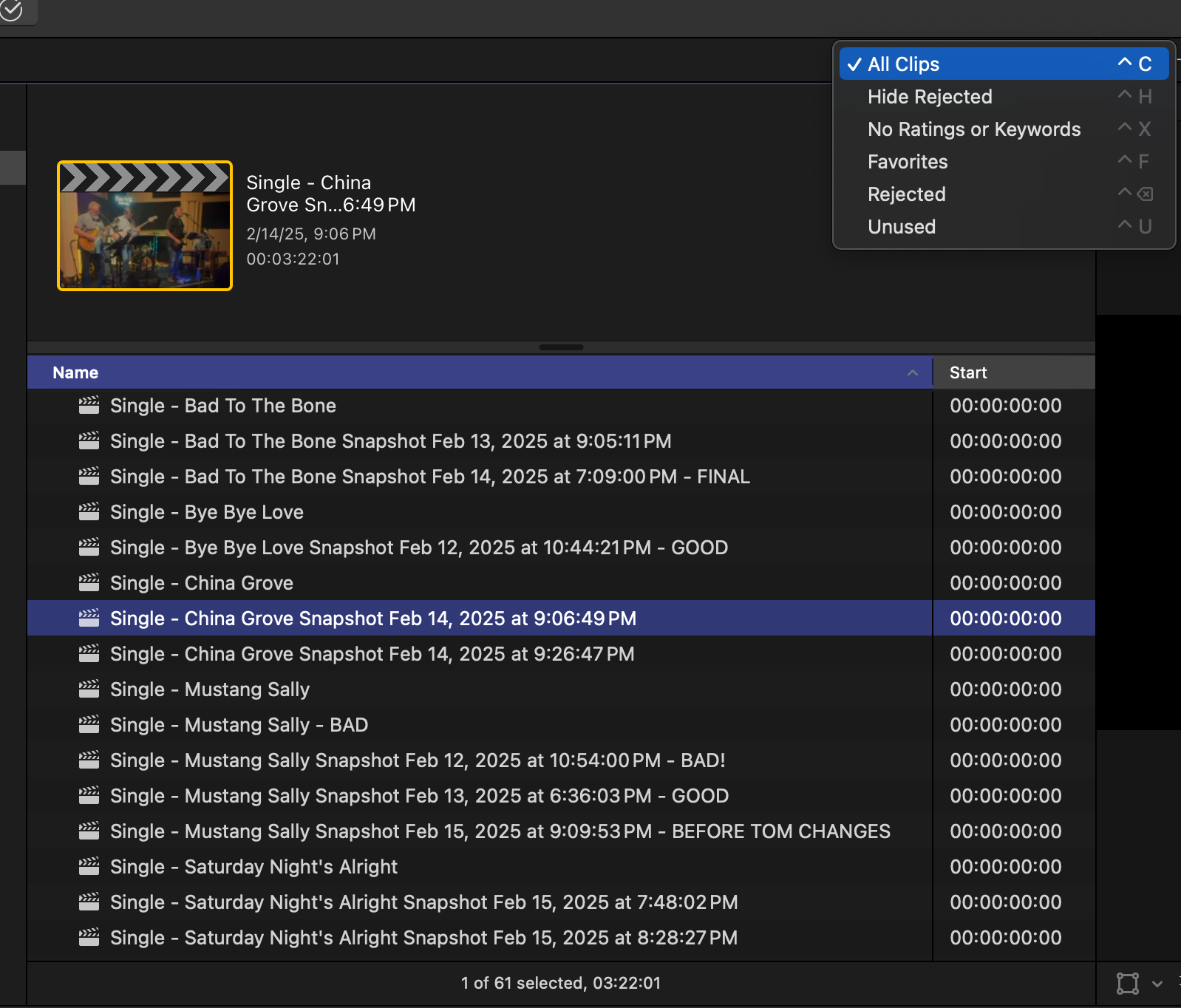Select No Ratings or Keywords filter
The image size is (1181, 1008).
coord(974,129)
